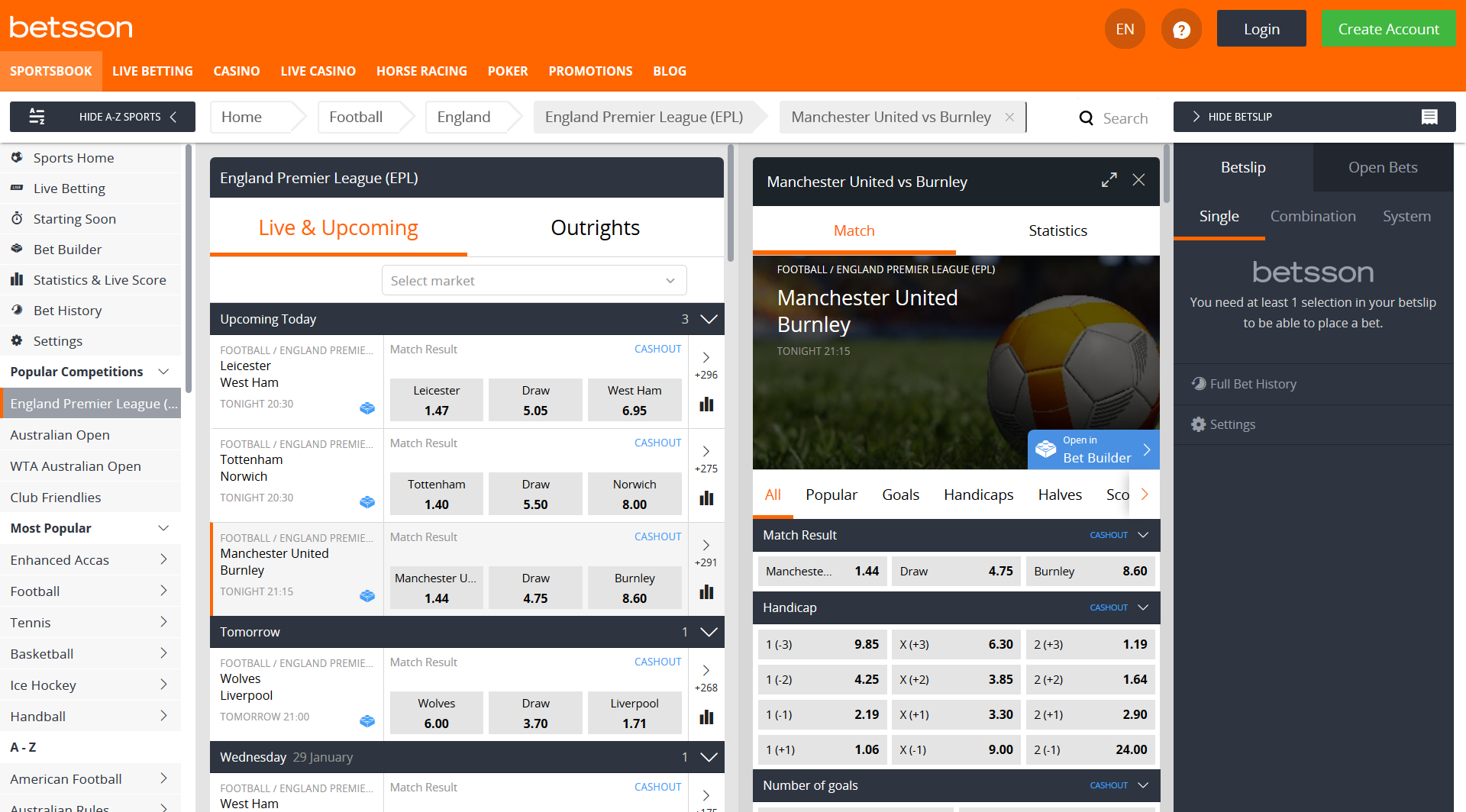Open Bet History in sidebar
1466x812 pixels.
(91, 311)
